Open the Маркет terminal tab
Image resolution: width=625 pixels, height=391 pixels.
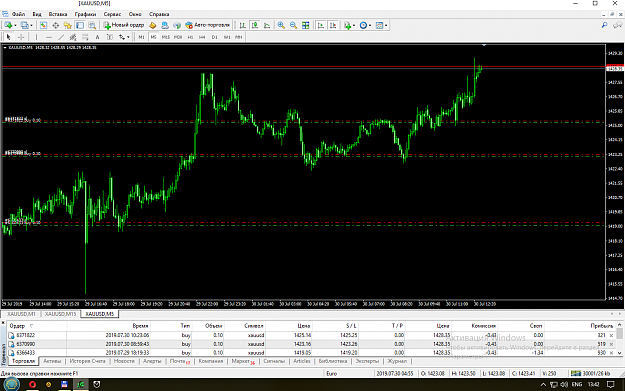(x=242, y=361)
